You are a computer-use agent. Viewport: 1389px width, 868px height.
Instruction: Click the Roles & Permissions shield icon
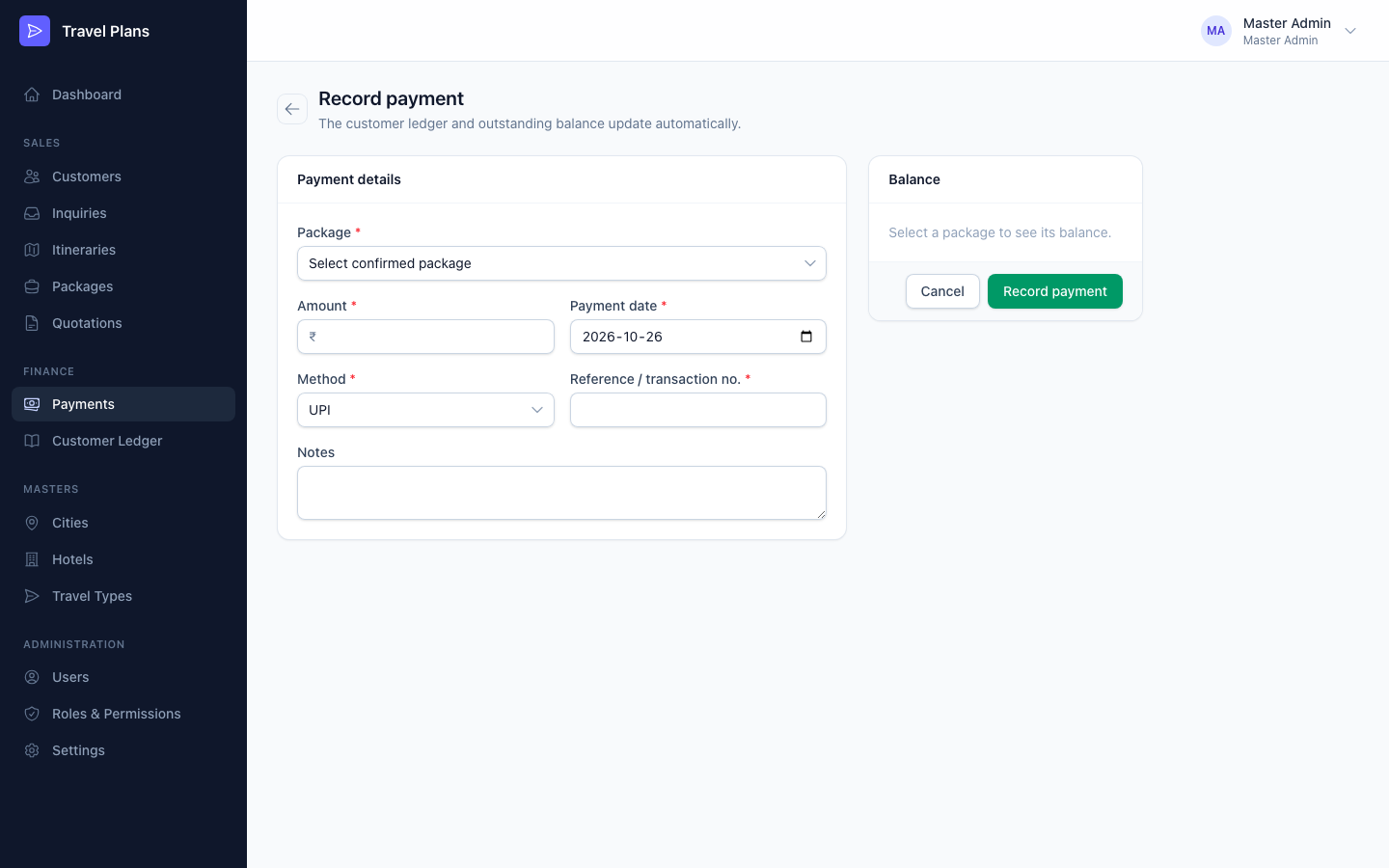click(x=32, y=714)
